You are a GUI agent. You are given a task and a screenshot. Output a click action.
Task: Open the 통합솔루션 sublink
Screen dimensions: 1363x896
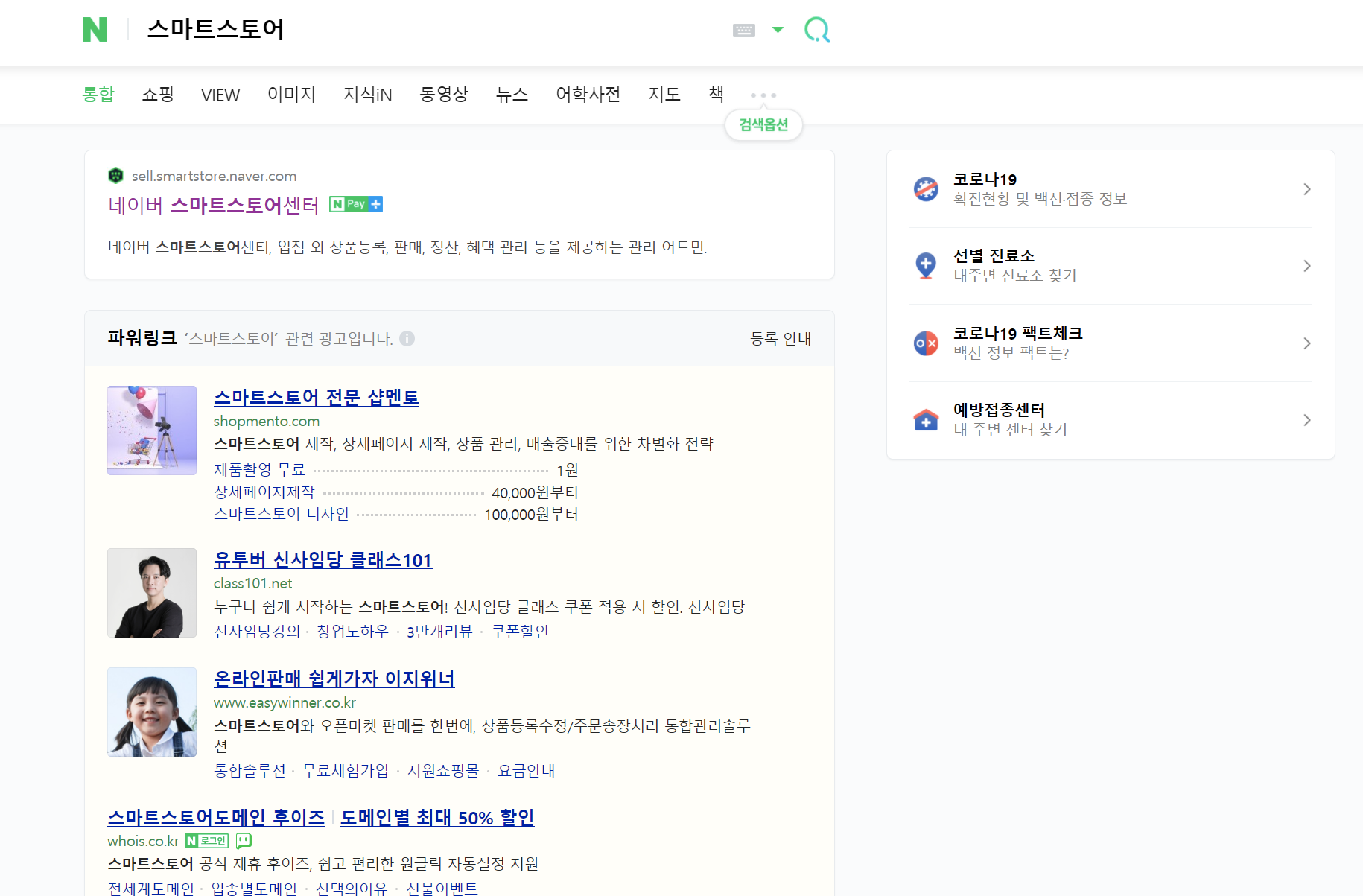pyautogui.click(x=250, y=771)
